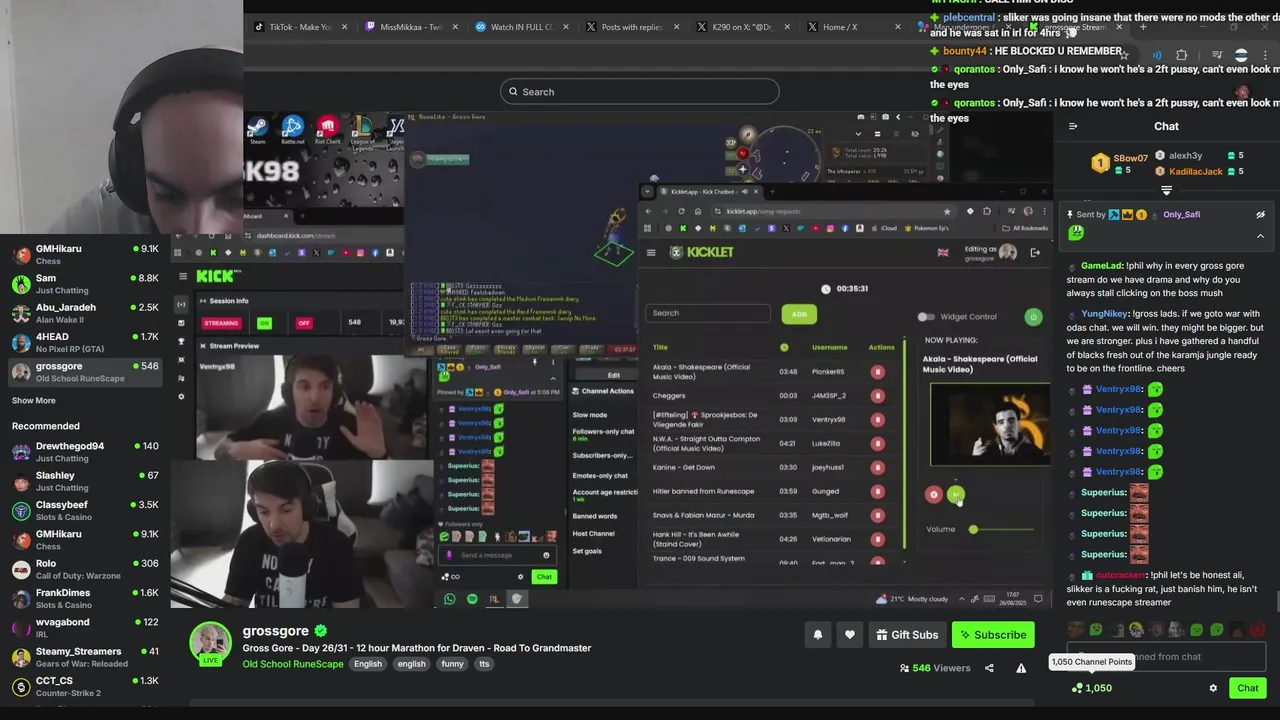Report the stream with warning icon
The width and height of the screenshot is (1280, 720).
tap(1021, 668)
